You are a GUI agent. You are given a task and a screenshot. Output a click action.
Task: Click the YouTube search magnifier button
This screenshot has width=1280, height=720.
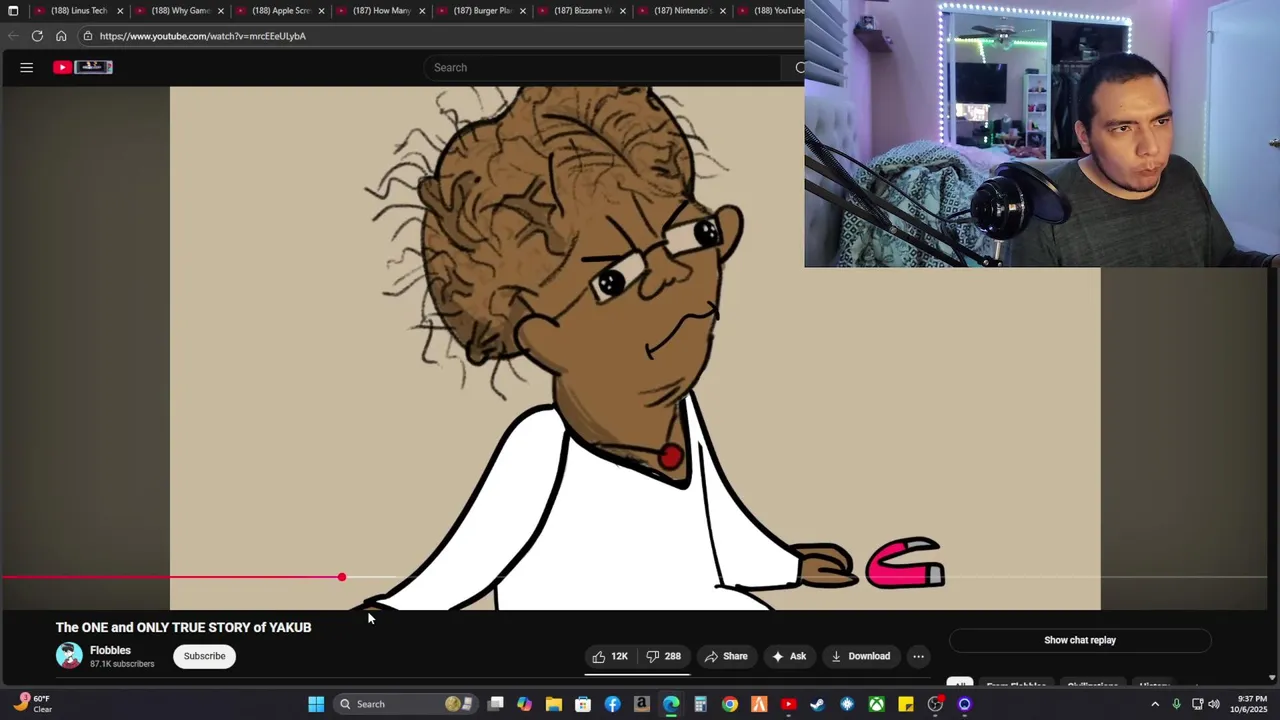(799, 67)
